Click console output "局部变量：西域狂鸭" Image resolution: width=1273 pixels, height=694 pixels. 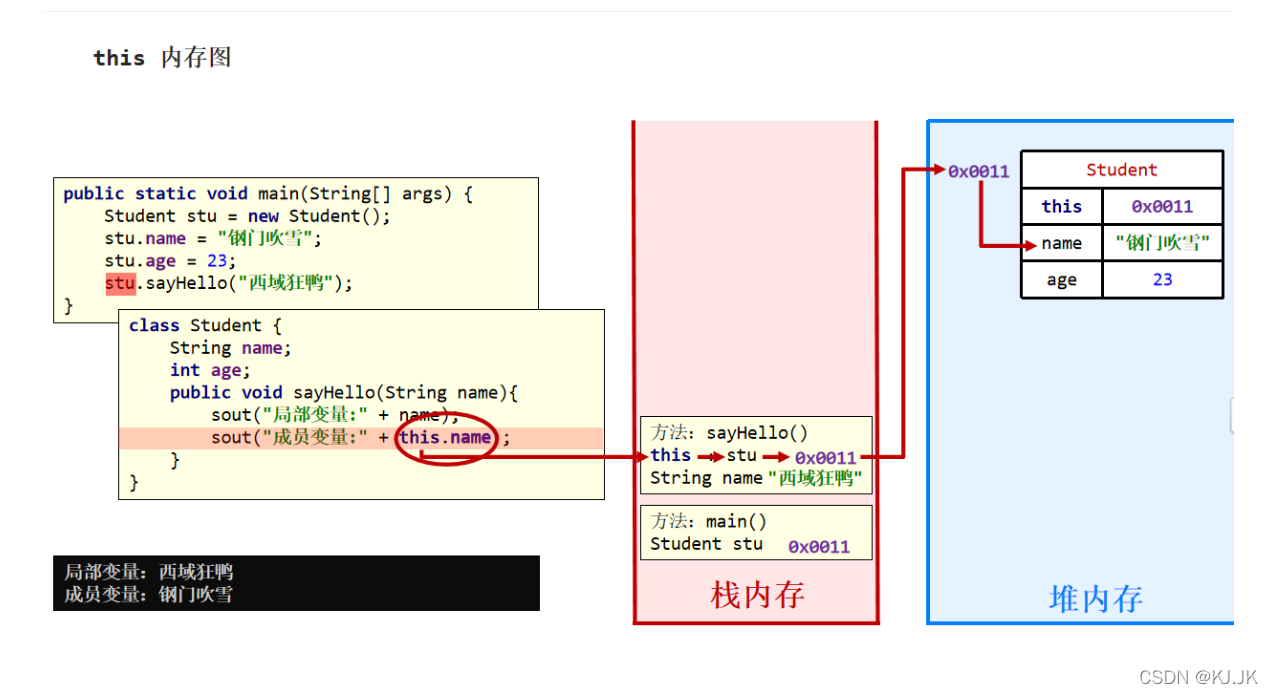tap(148, 572)
